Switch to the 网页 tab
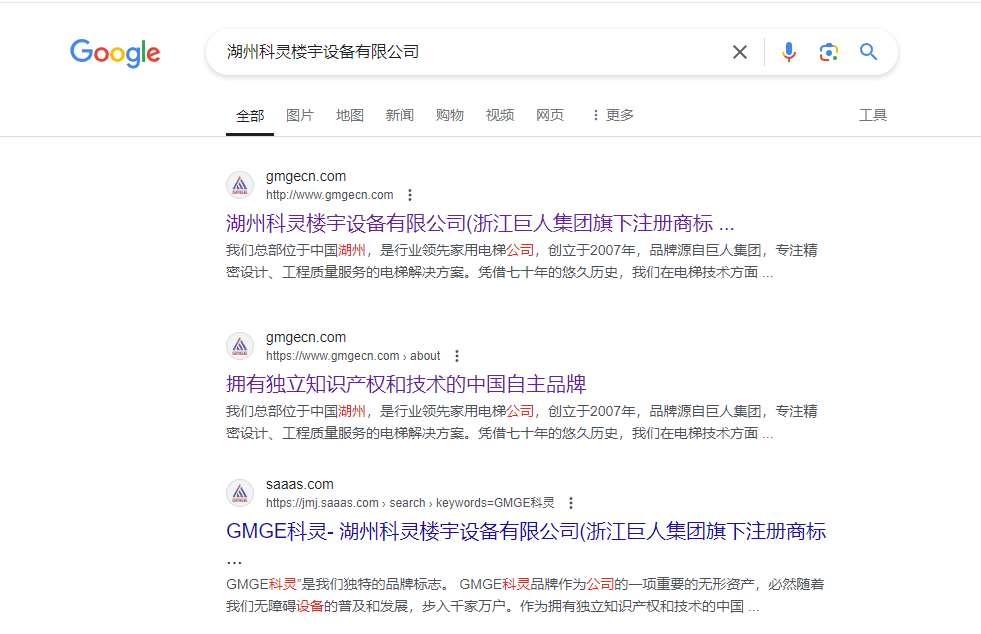The image size is (981, 634). (550, 115)
